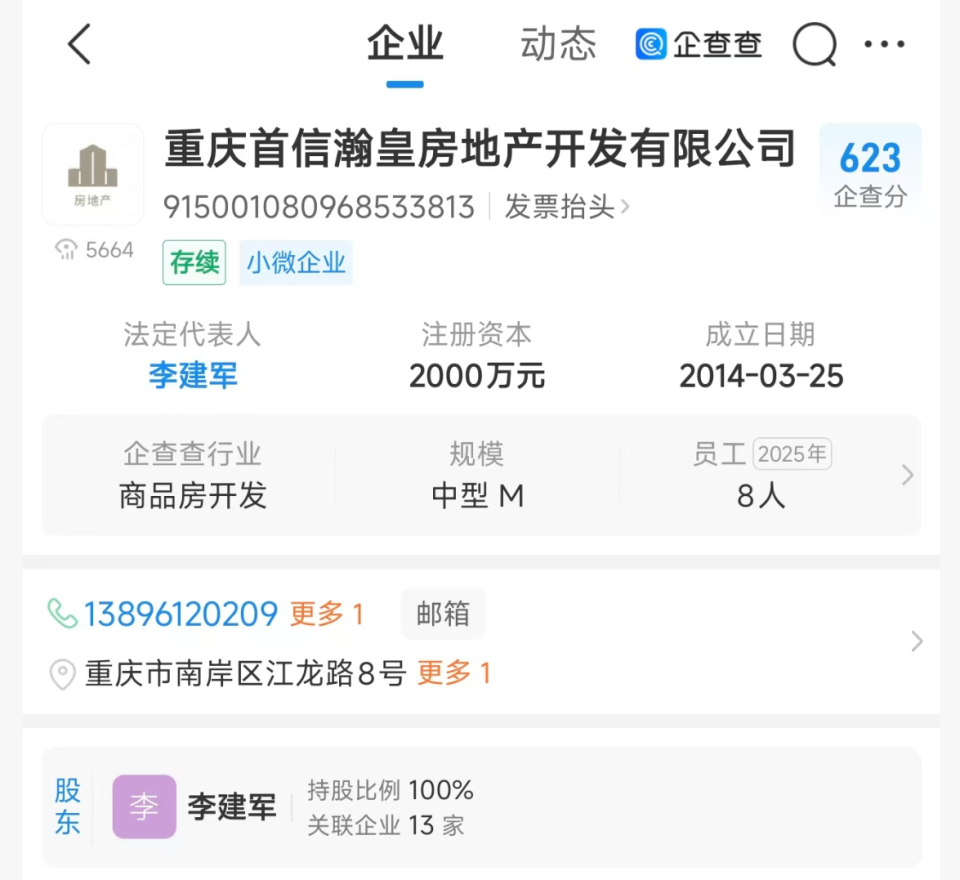Click the 法定代表人 label
This screenshot has width=960, height=880.
click(193, 334)
